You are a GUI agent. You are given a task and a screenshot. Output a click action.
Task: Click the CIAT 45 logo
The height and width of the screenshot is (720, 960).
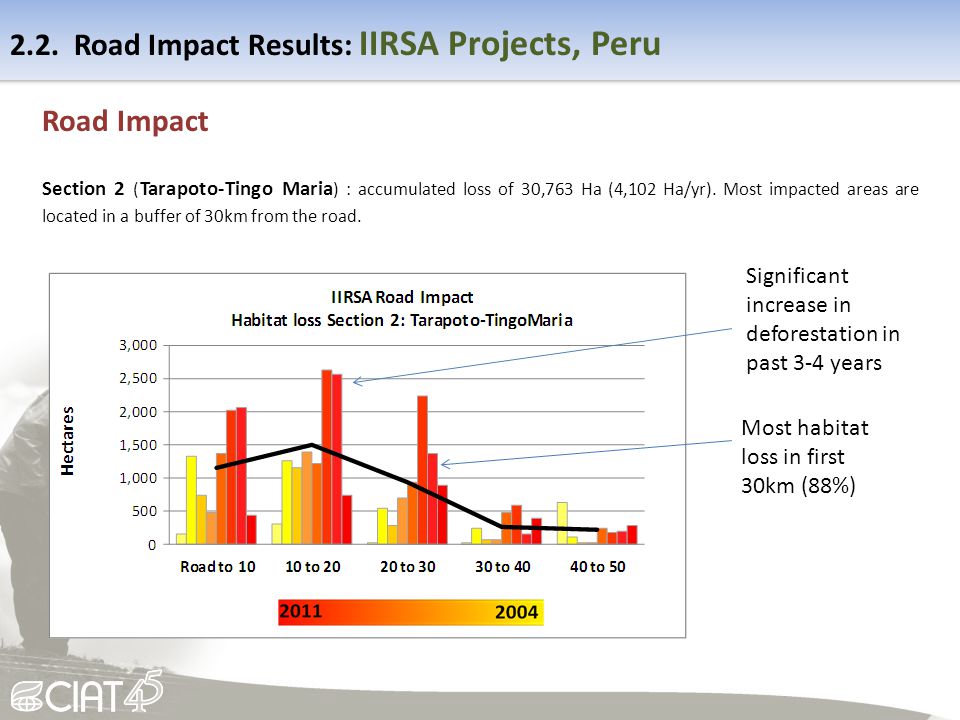[87, 692]
